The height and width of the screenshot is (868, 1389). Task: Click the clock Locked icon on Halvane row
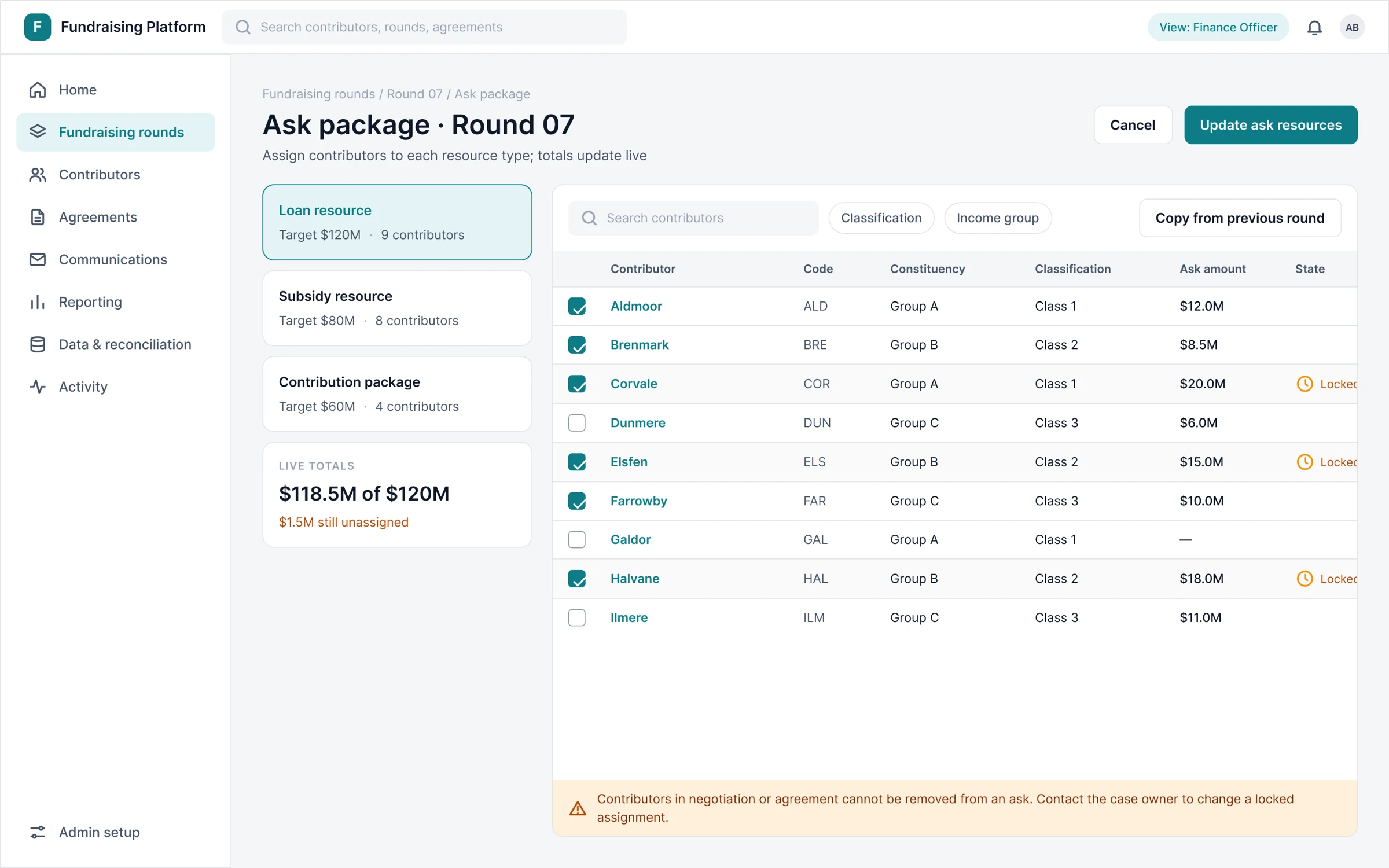pos(1305,579)
